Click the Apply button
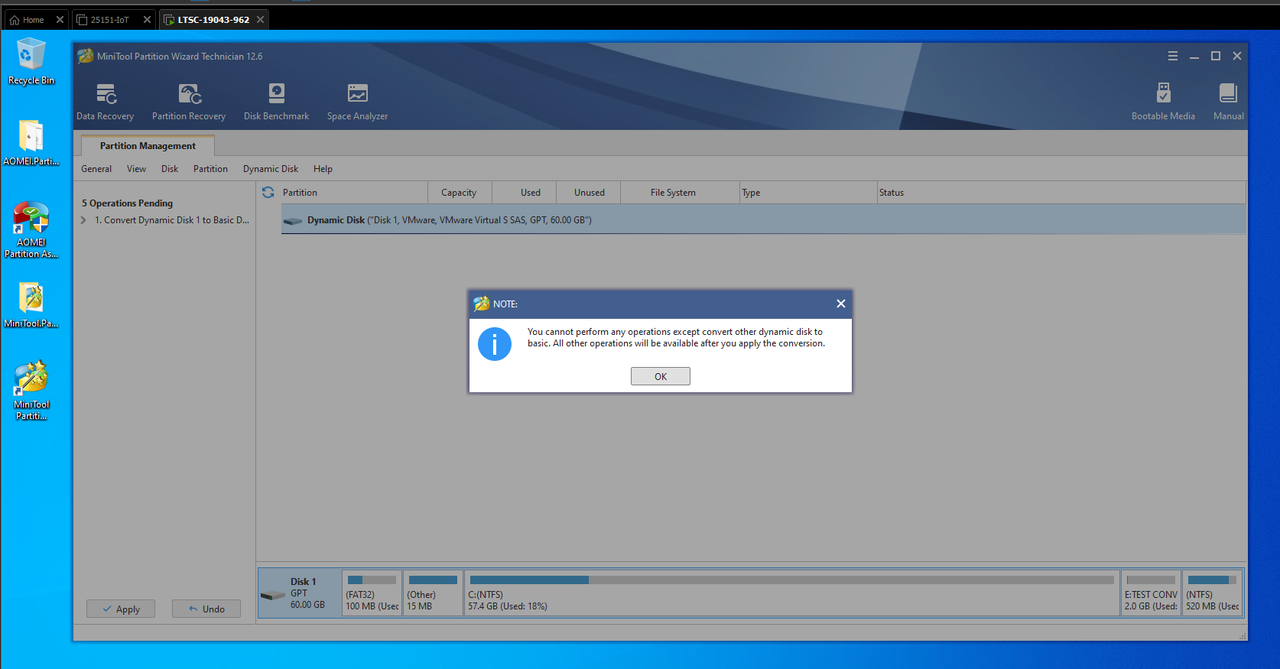 click(x=120, y=609)
